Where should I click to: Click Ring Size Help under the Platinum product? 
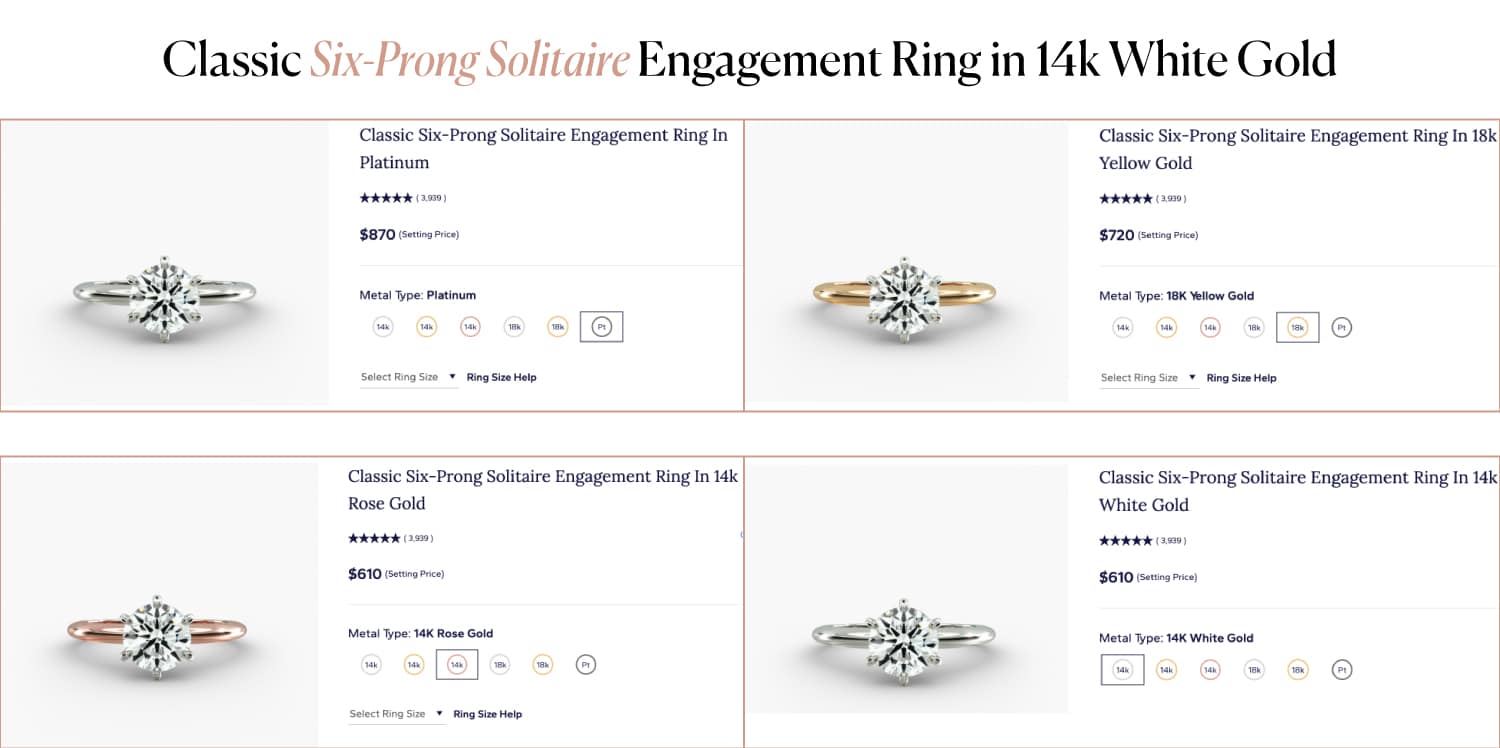501,377
